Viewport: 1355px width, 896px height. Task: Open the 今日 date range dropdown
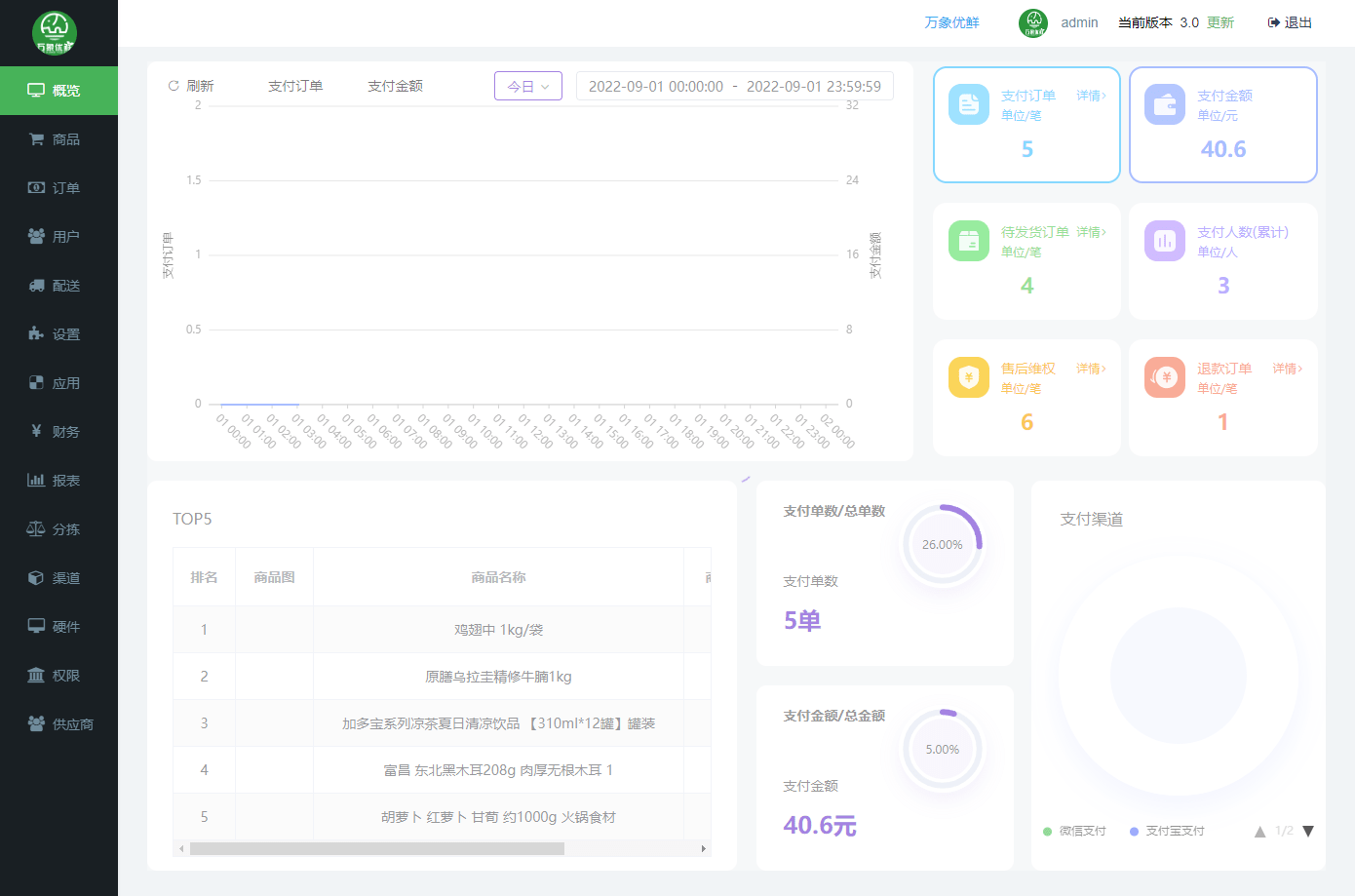click(x=527, y=86)
